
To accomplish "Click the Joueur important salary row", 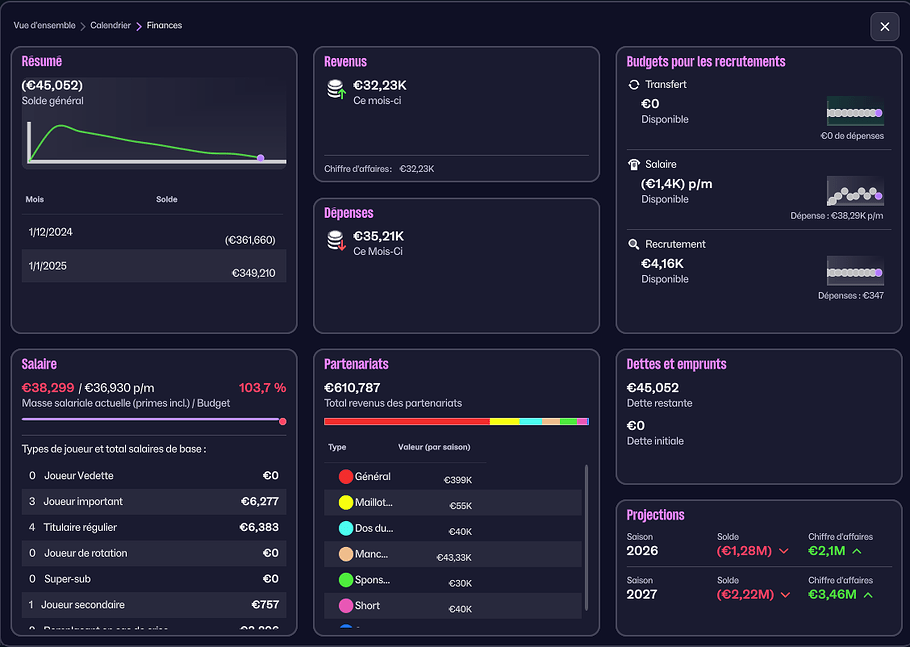I will (x=154, y=501).
